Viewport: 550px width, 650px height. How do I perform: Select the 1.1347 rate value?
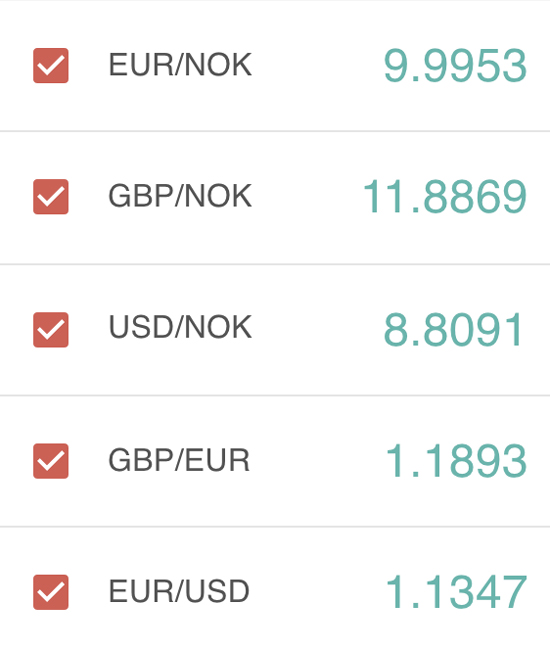(456, 592)
